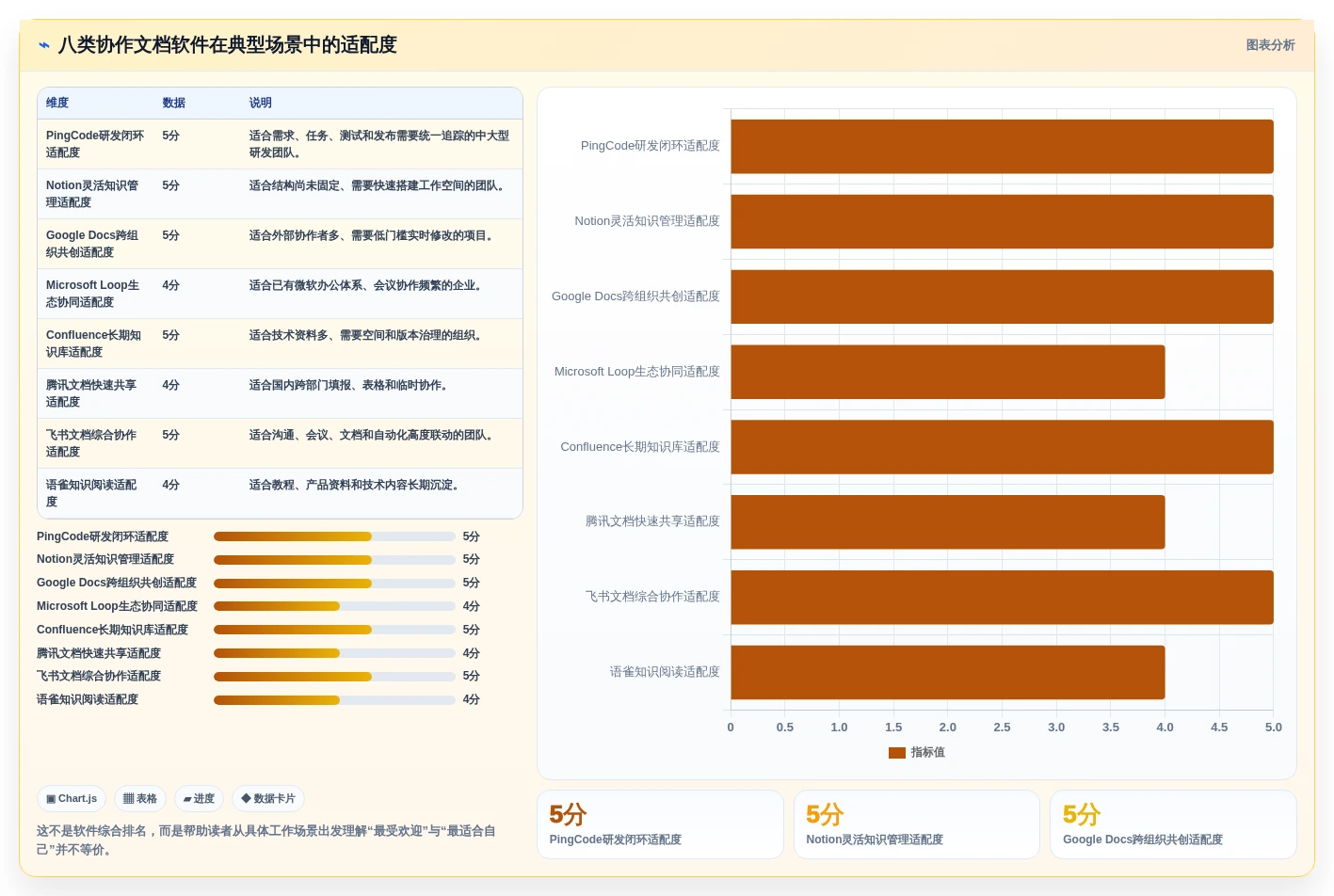Click the Google Docs跨组织共创适配度 progress bar
The height and width of the screenshot is (896, 1334).
(x=334, y=584)
